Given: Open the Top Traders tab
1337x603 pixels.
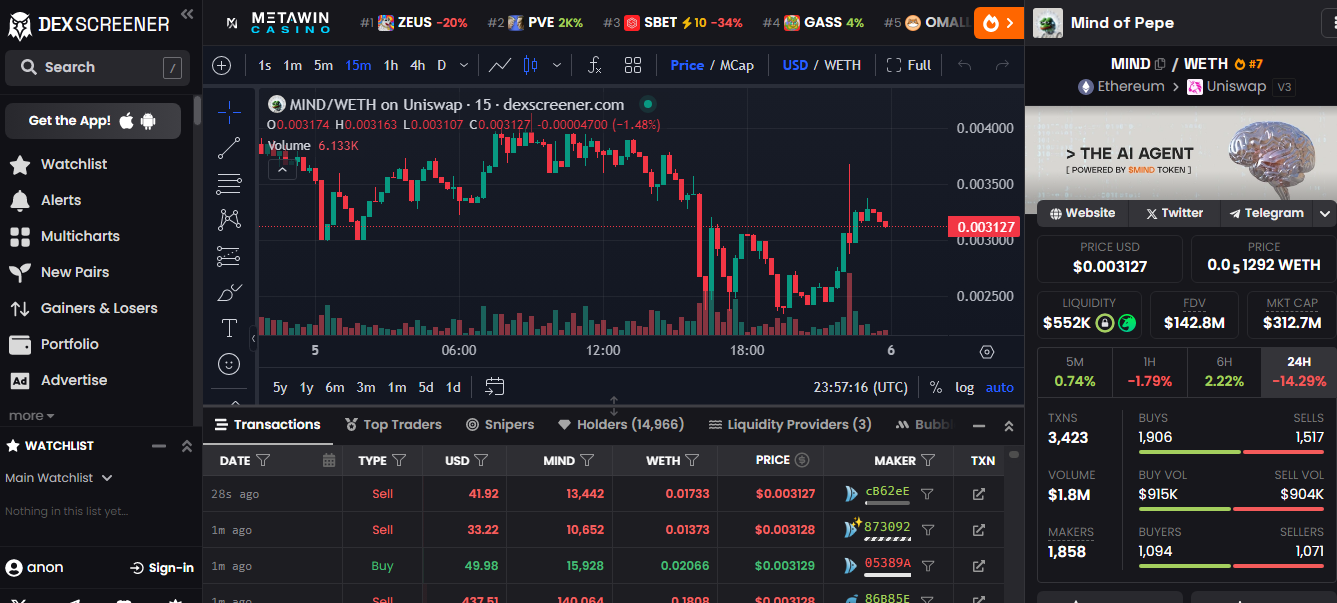Looking at the screenshot, I should tap(393, 424).
